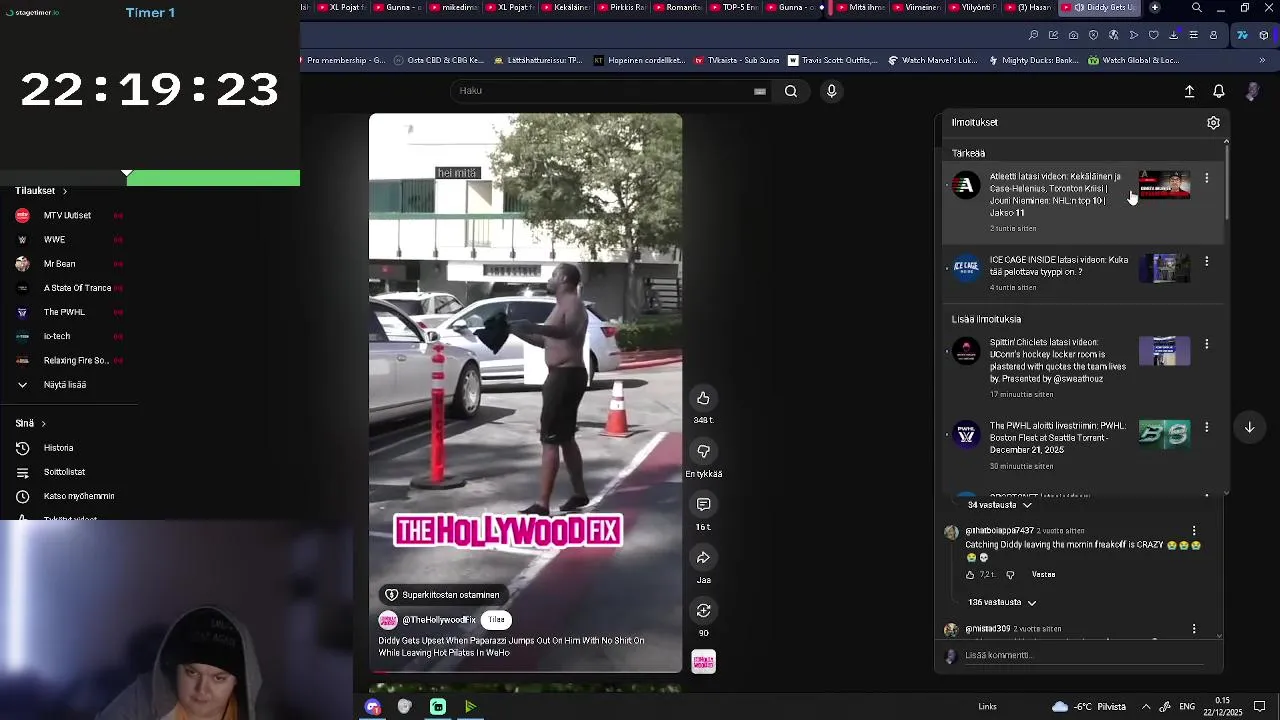Expand the 34 vastausta replies

[x=999, y=505]
